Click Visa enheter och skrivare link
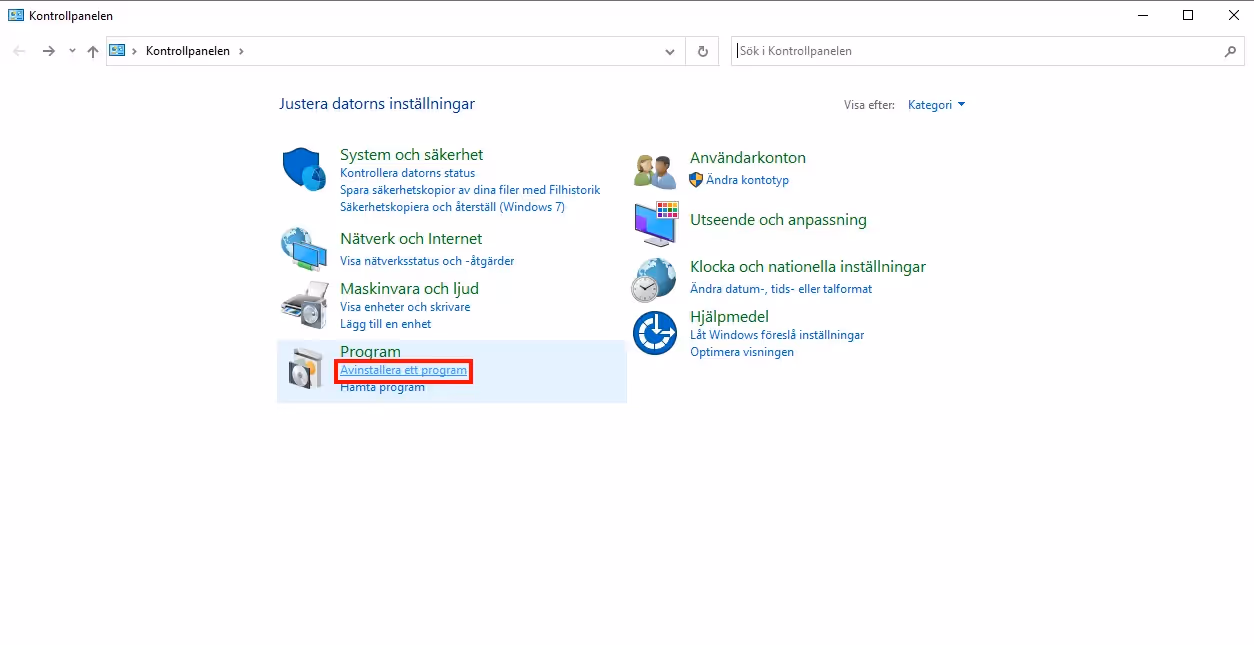Image resolution: width=1254 pixels, height=645 pixels. (x=405, y=307)
